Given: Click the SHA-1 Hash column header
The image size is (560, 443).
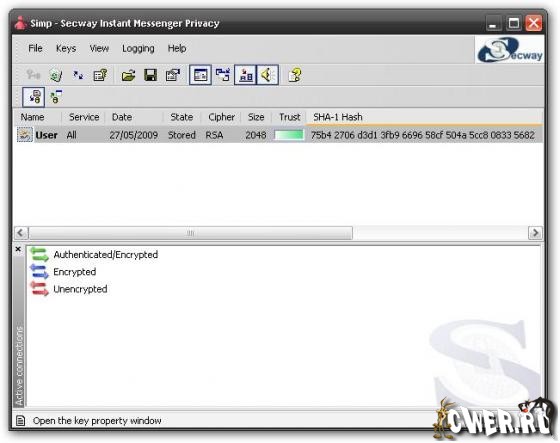Looking at the screenshot, I should tap(424, 117).
